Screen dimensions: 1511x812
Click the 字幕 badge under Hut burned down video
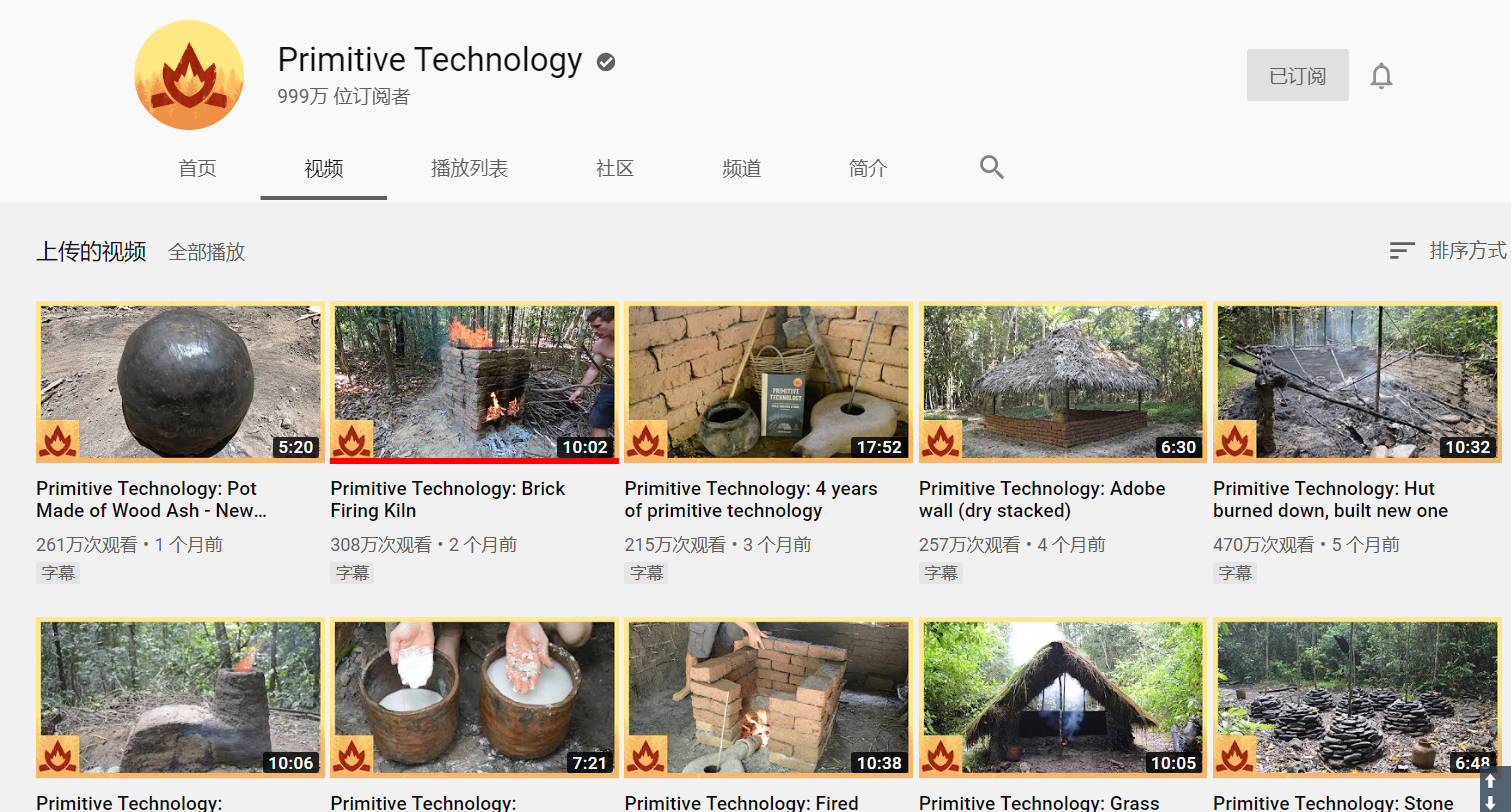click(x=1234, y=572)
